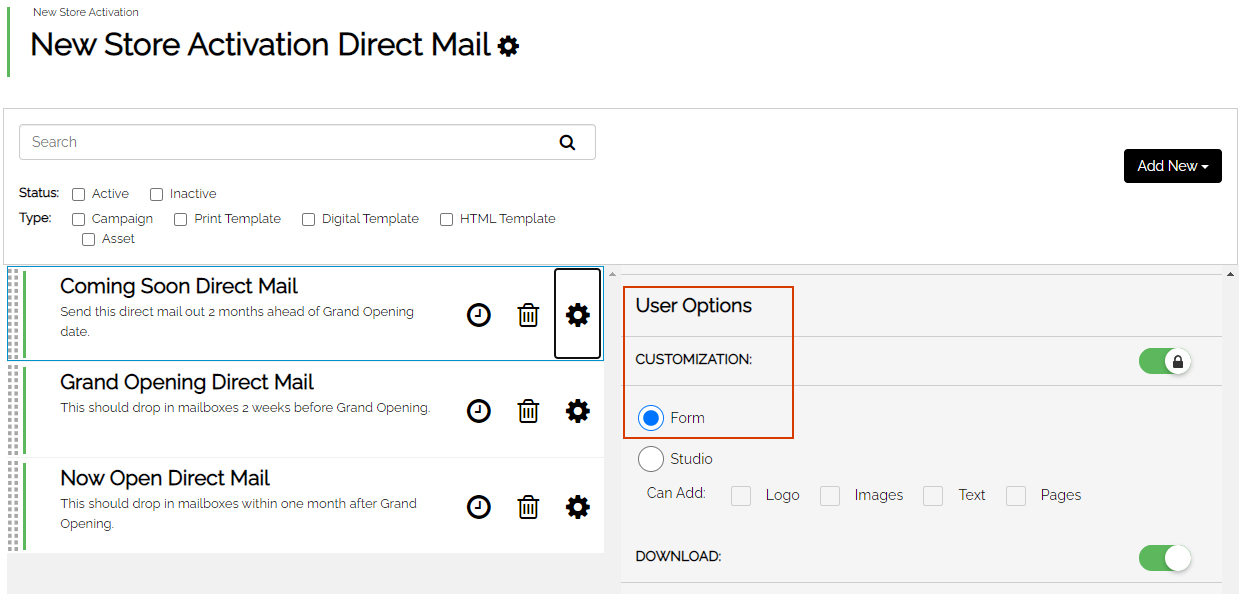Select the Studio radio option
The width and height of the screenshot is (1253, 594).
pyautogui.click(x=651, y=459)
